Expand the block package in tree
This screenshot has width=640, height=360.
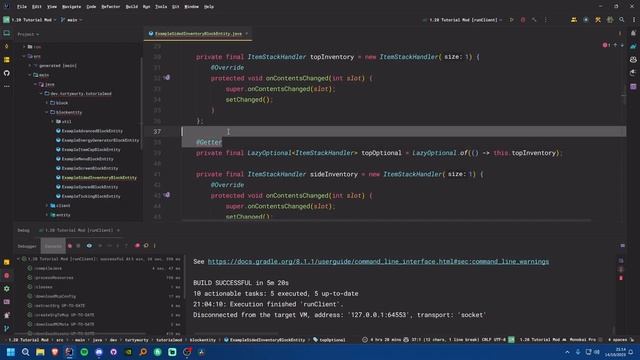(47, 103)
